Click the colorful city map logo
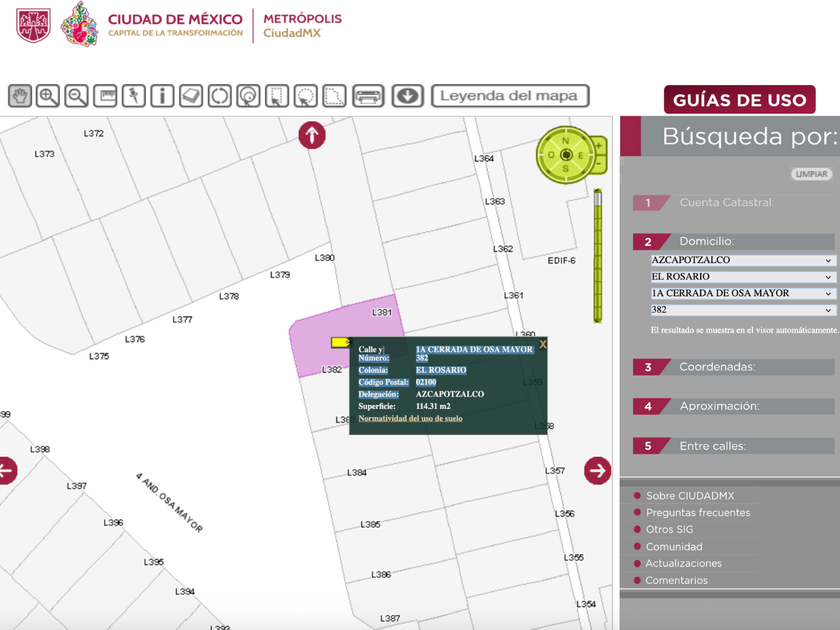Viewport: 840px width, 630px height. click(80, 24)
